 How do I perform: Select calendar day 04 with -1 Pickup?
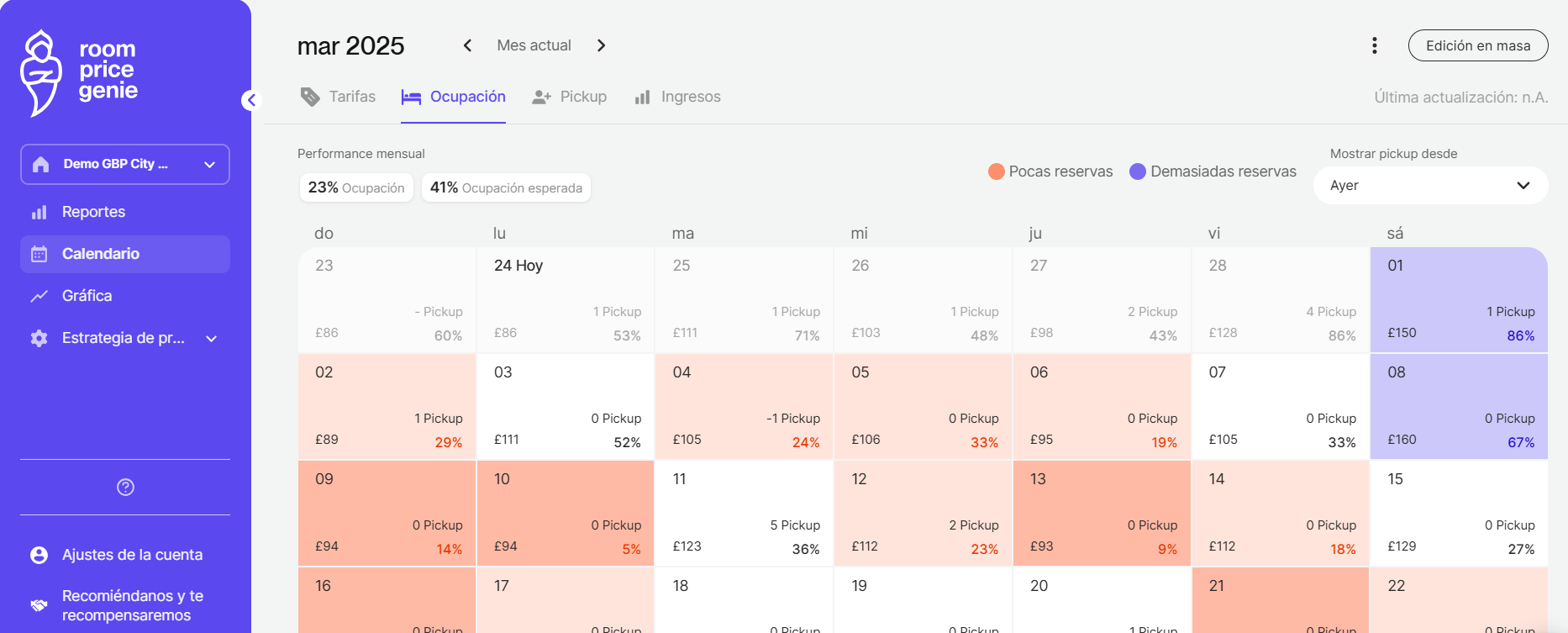coord(745,407)
